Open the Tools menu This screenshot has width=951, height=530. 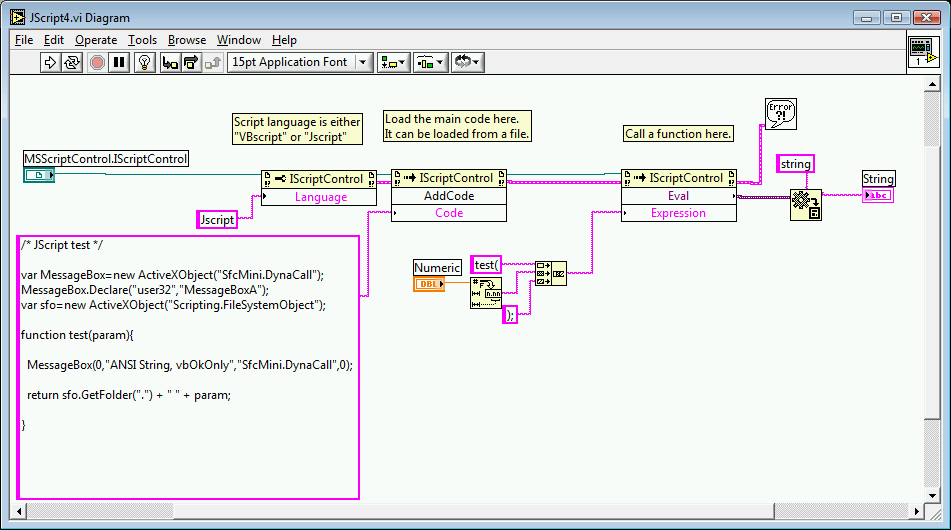[142, 40]
